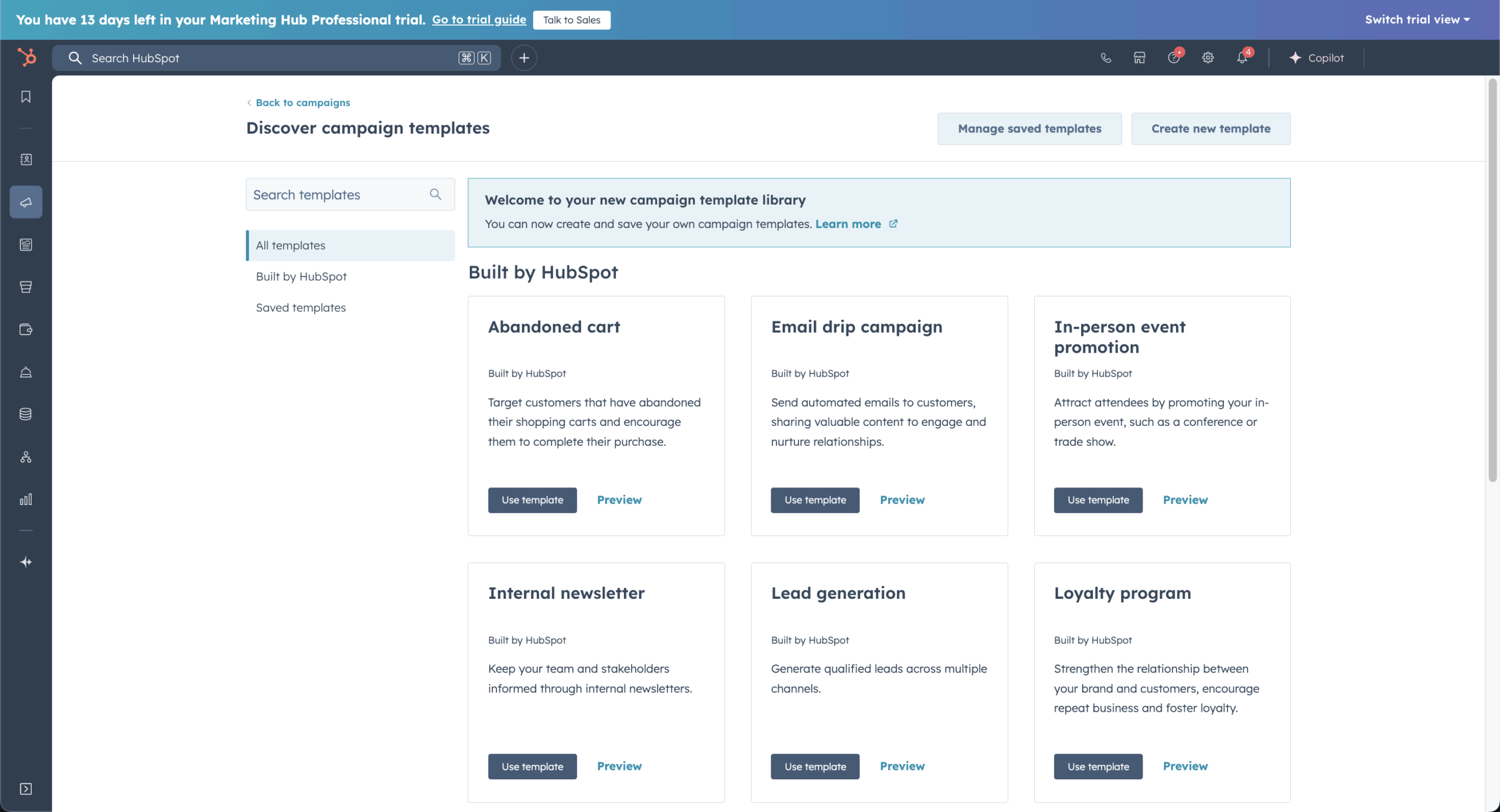
Task: Open the Breeze AI sparkle sidebar icon
Action: [x=26, y=562]
